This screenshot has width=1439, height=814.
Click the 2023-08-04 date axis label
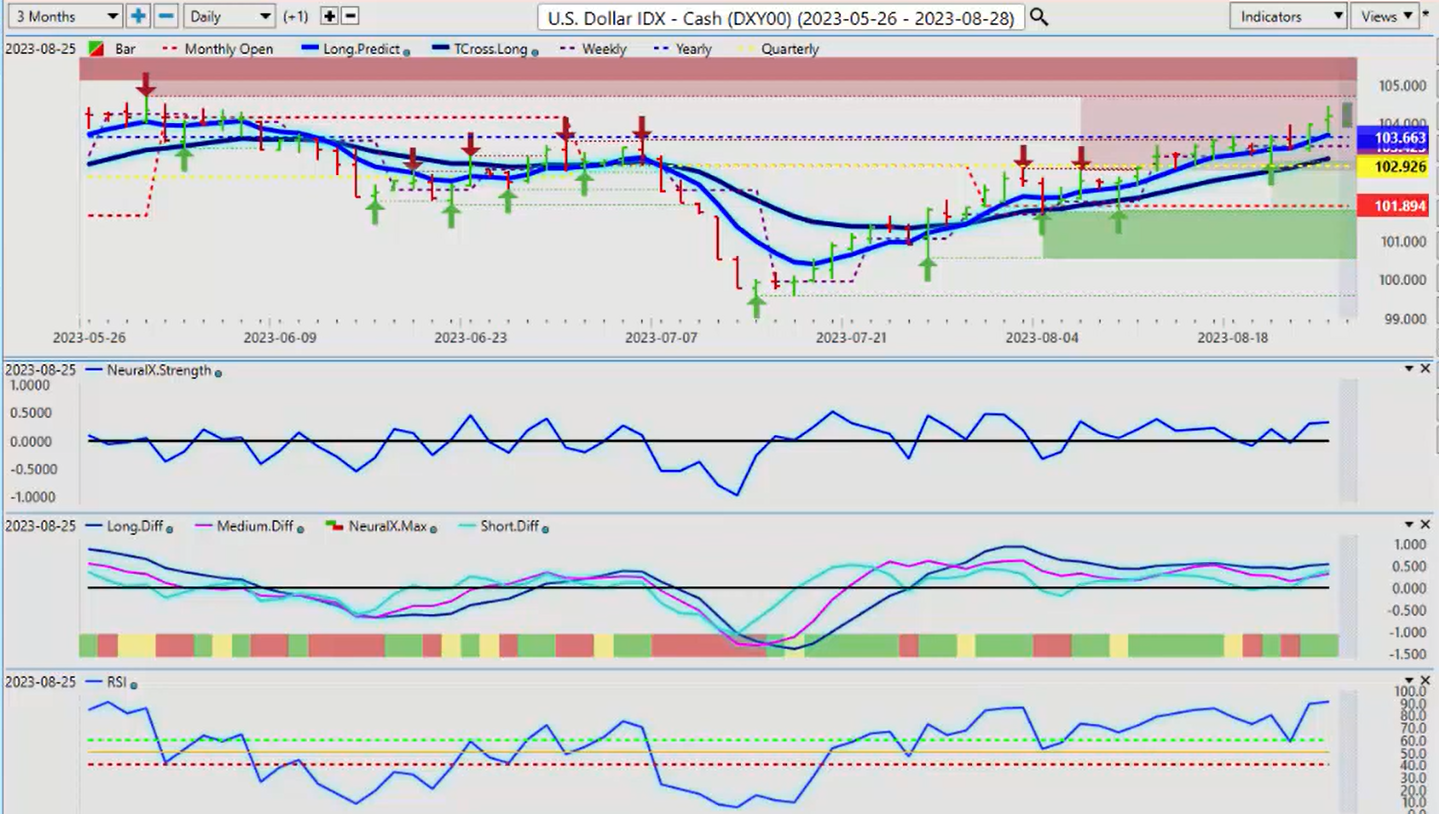1043,338
